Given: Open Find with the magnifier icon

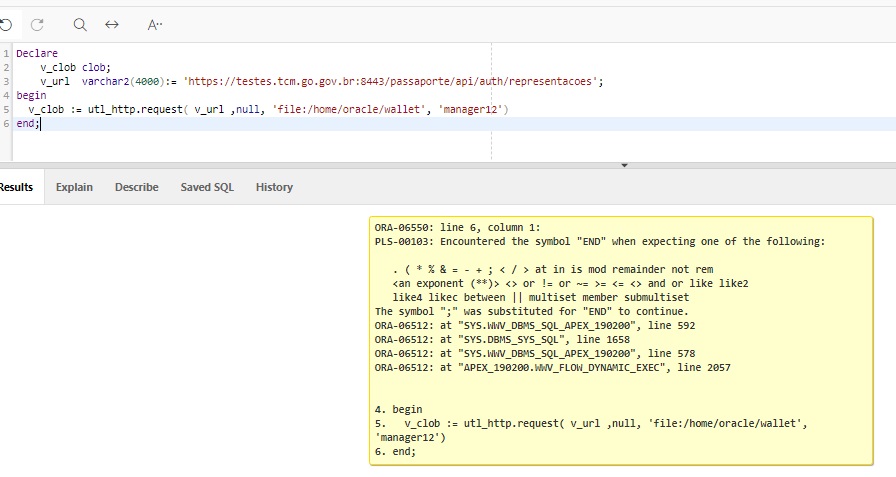Looking at the screenshot, I should pos(80,24).
